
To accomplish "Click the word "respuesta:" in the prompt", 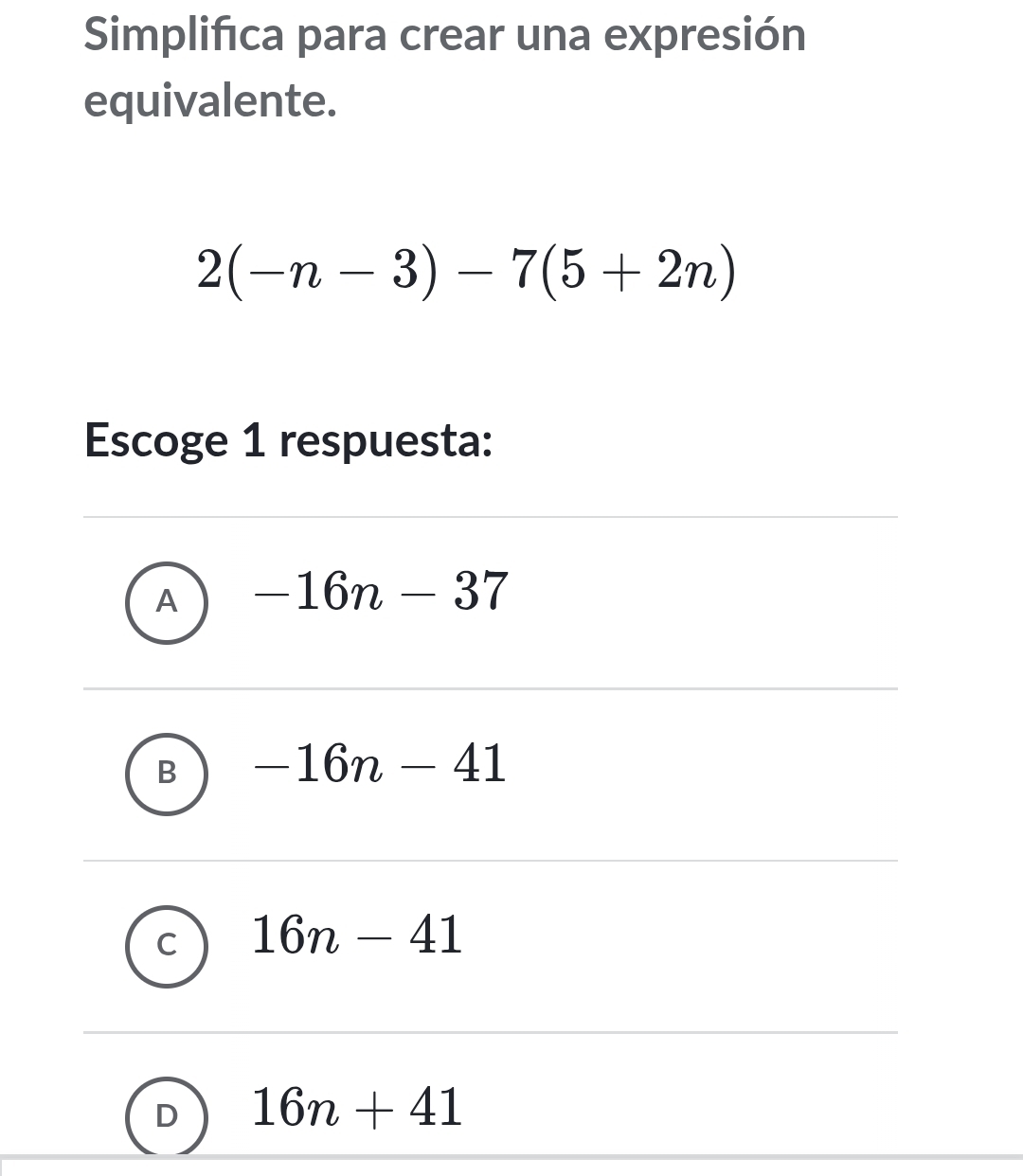I will pos(388,440).
